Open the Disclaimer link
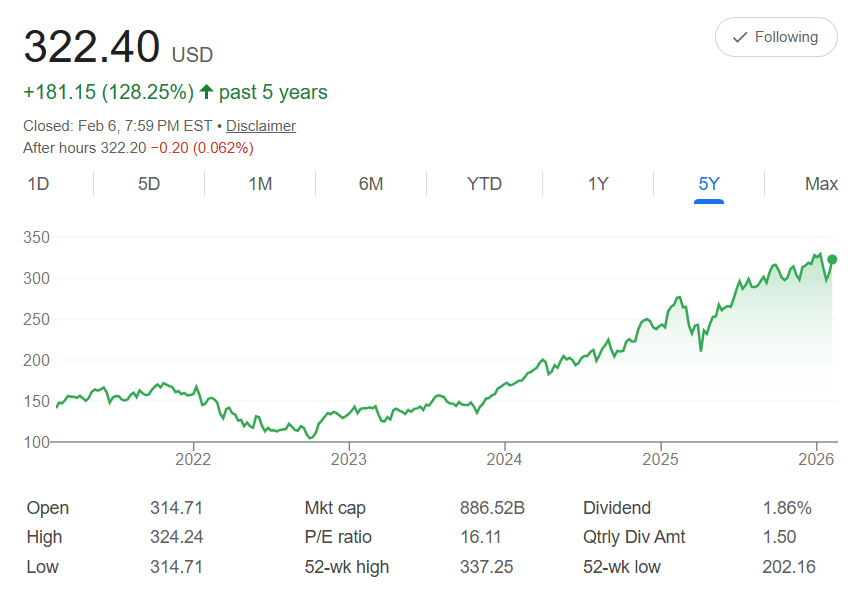The width and height of the screenshot is (854, 590). pos(261,126)
